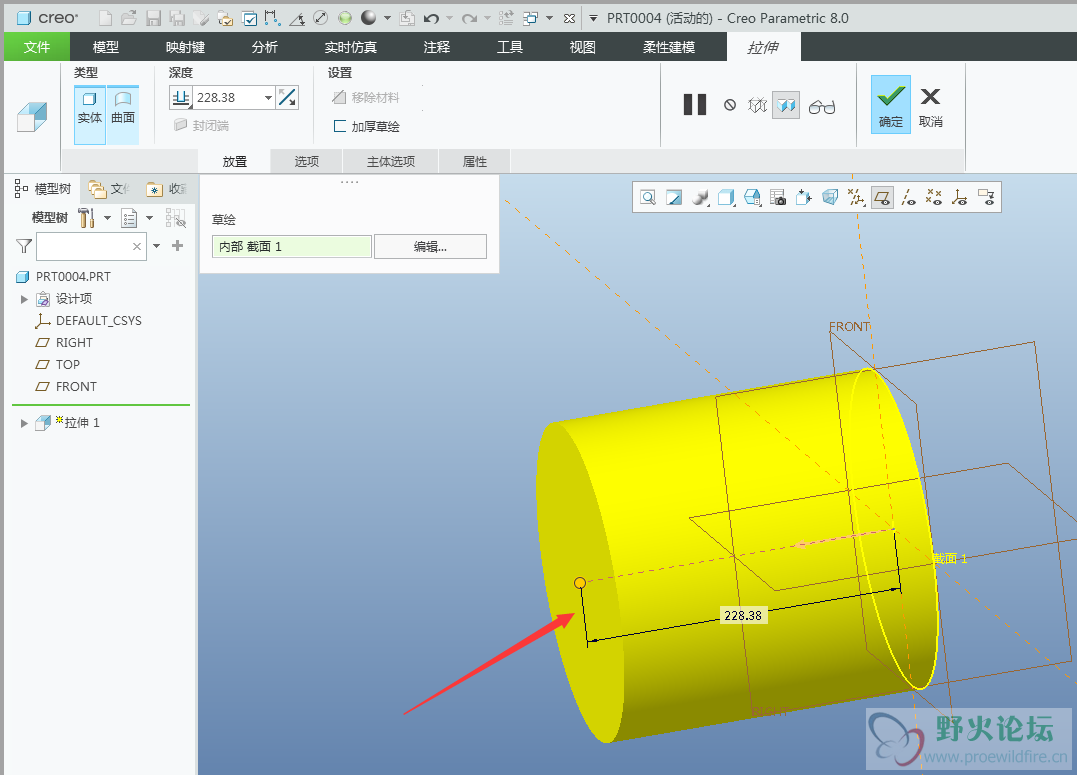Pause the extrude tool
The image size is (1077, 775).
[694, 105]
